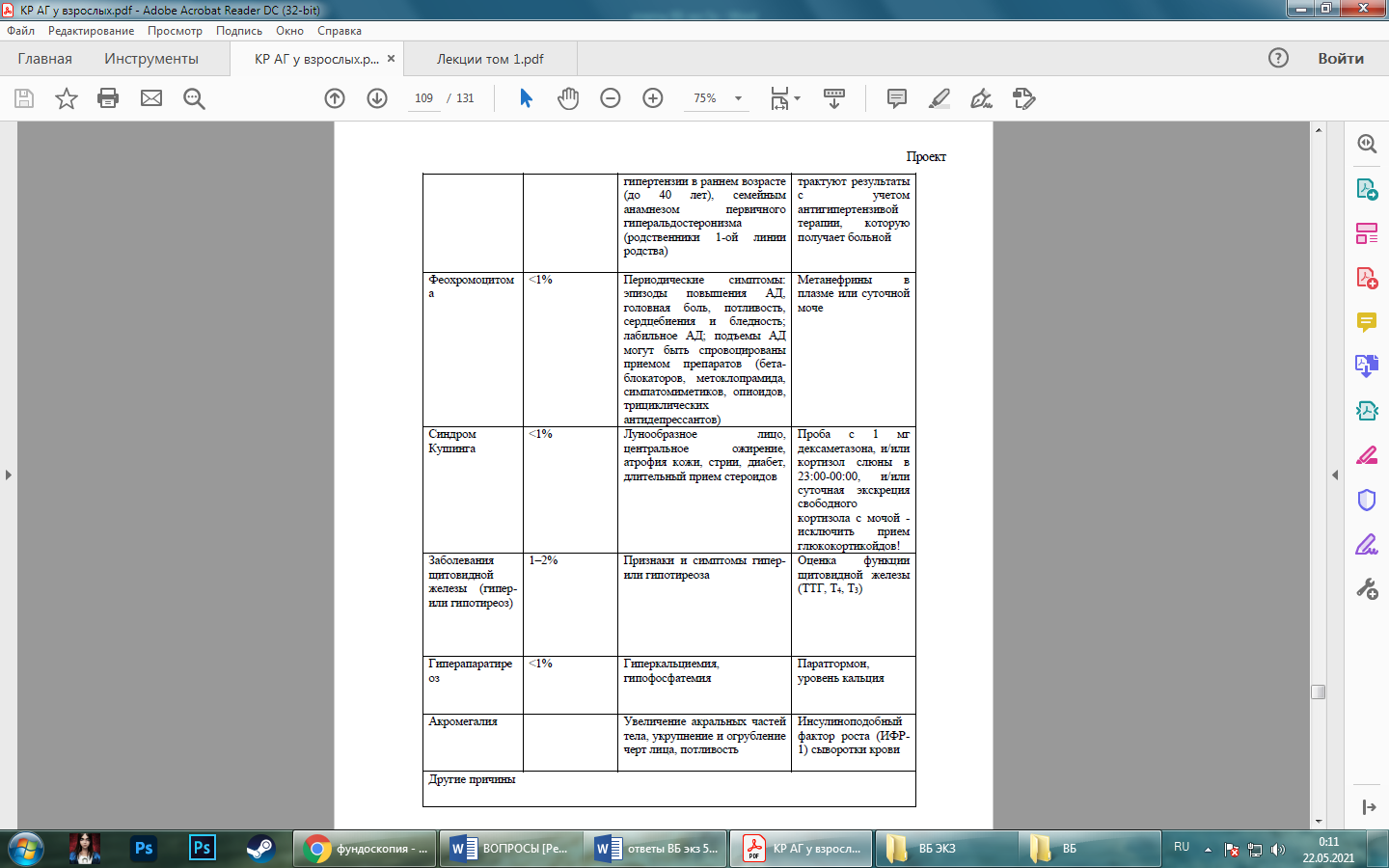
Task: Open Fill & Sign tool in right pane
Action: point(1367,455)
